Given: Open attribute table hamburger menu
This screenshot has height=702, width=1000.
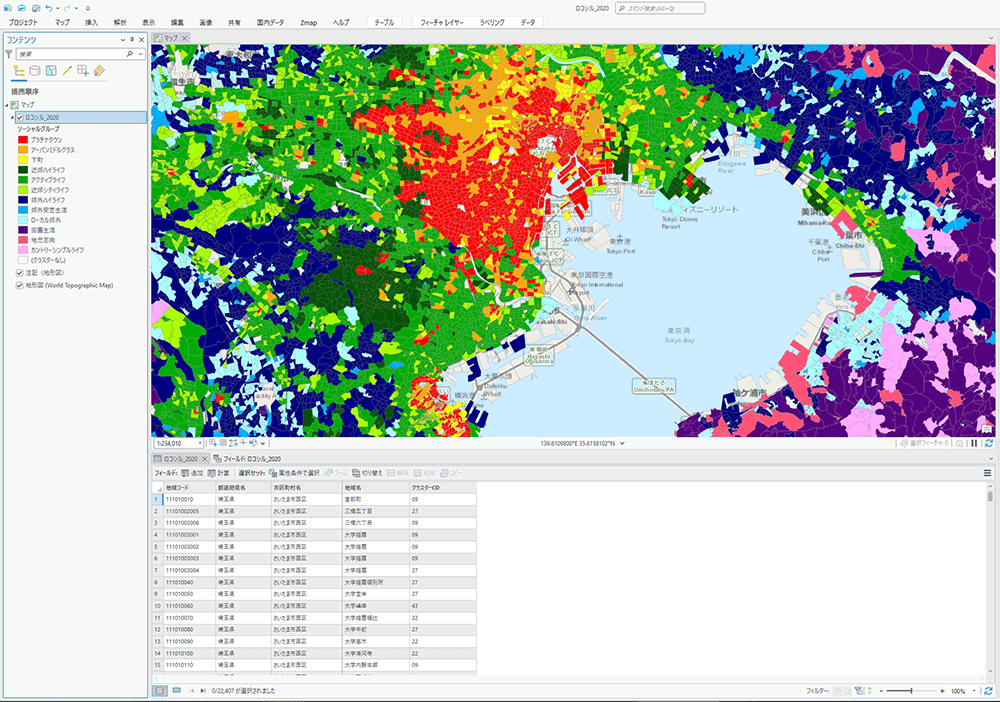Looking at the screenshot, I should coord(988,472).
